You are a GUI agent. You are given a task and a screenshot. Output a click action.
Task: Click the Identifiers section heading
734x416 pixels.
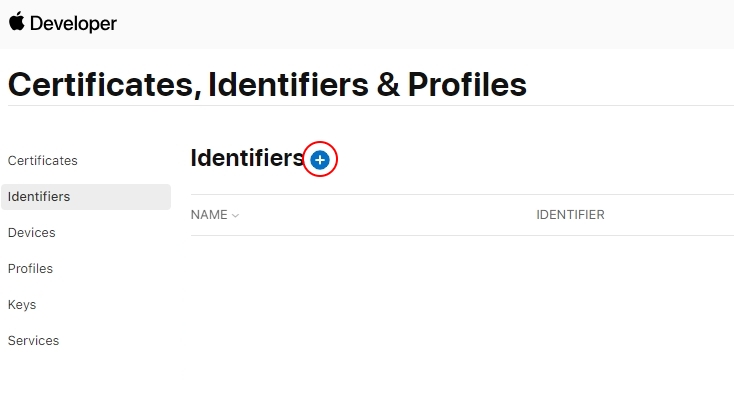tap(247, 158)
